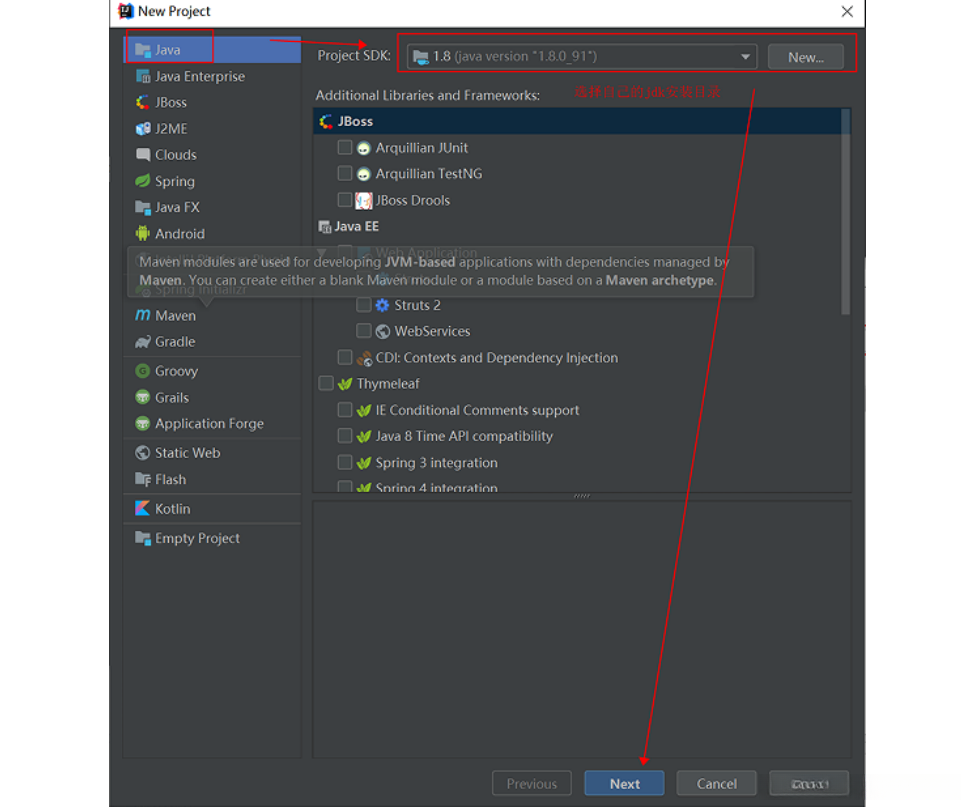Select the Android project type label
The image size is (972, 809).
180,234
